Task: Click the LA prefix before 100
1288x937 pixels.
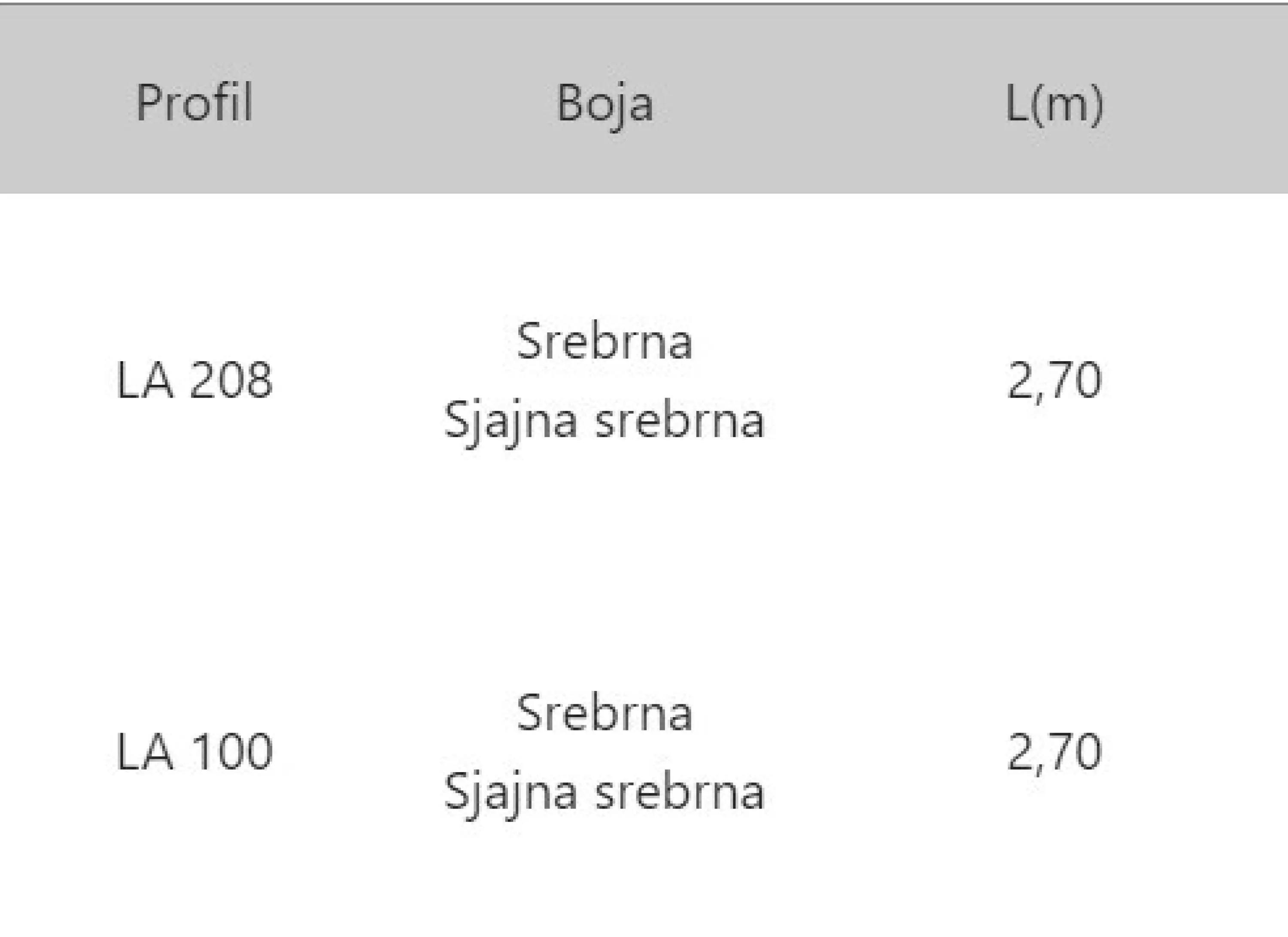Action: [x=145, y=752]
